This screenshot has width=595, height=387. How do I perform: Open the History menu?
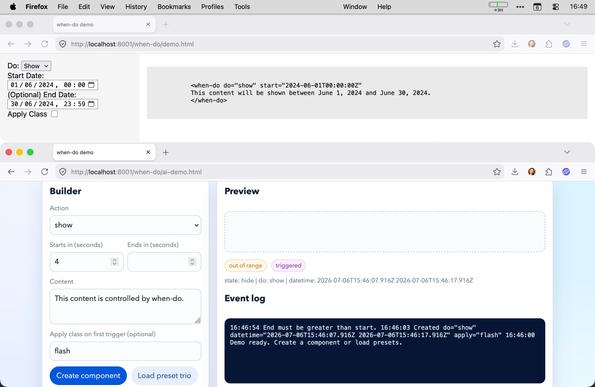(x=136, y=7)
